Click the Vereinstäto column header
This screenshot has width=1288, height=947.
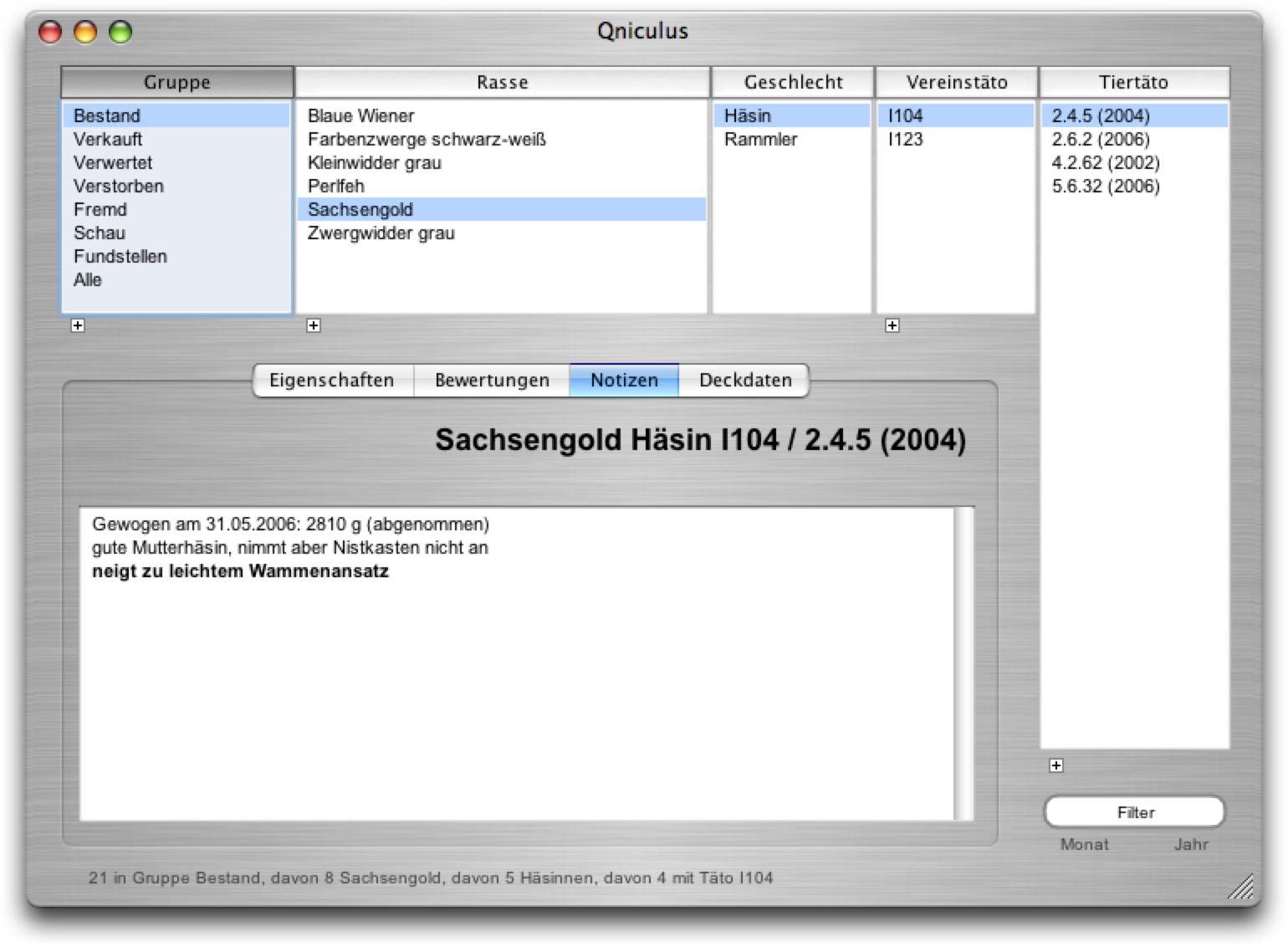click(956, 82)
